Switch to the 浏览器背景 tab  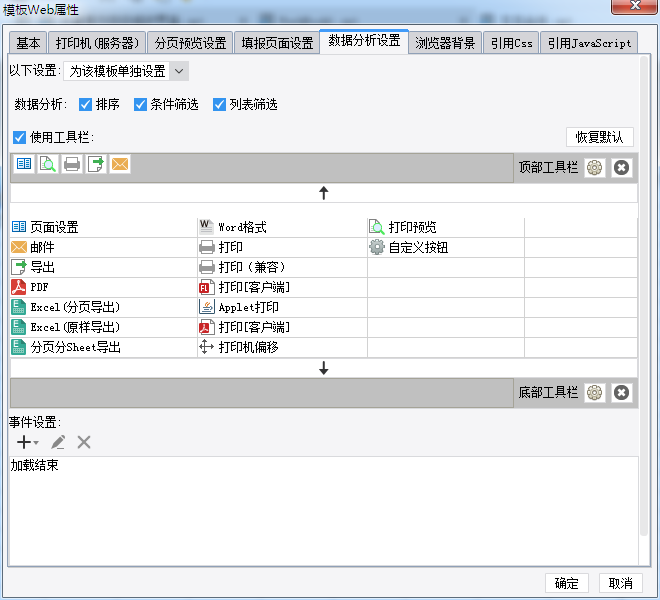[x=445, y=43]
